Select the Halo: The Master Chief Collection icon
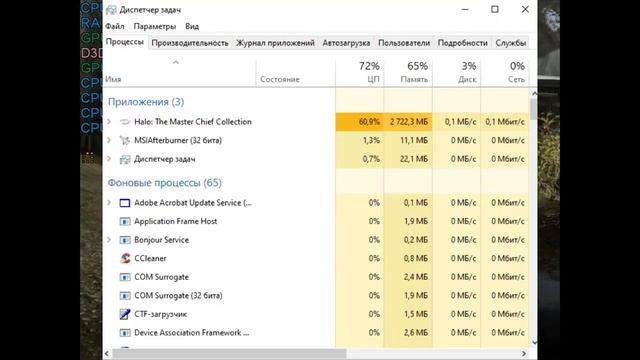This screenshot has height=360, width=640. [125, 122]
